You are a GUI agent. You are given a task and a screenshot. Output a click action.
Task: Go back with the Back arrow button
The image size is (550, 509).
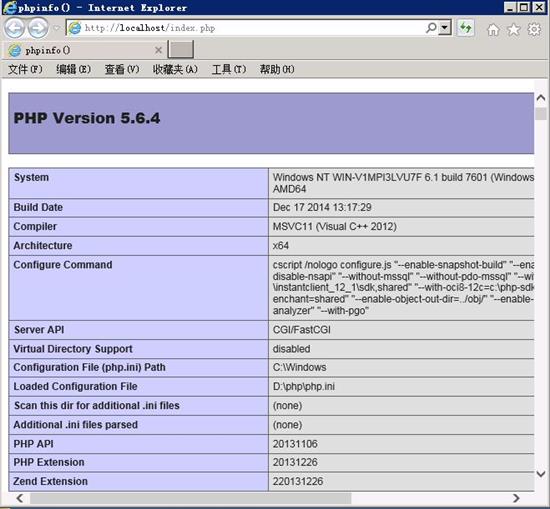[14, 28]
